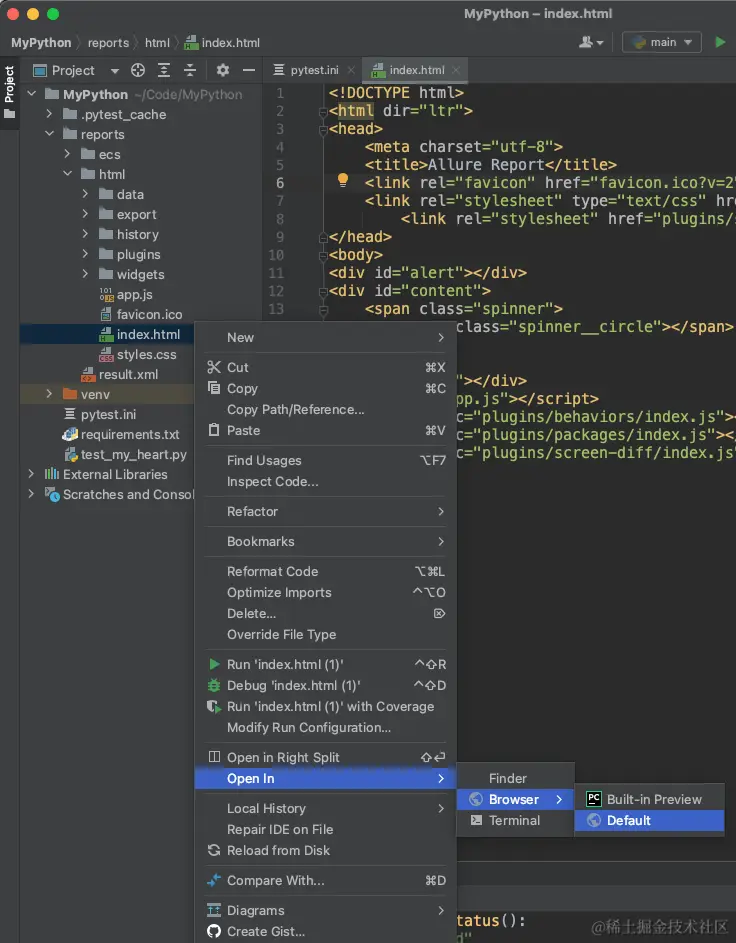Image resolution: width=736 pixels, height=943 pixels.
Task: Expand the ecs folder
Action: coord(67,154)
